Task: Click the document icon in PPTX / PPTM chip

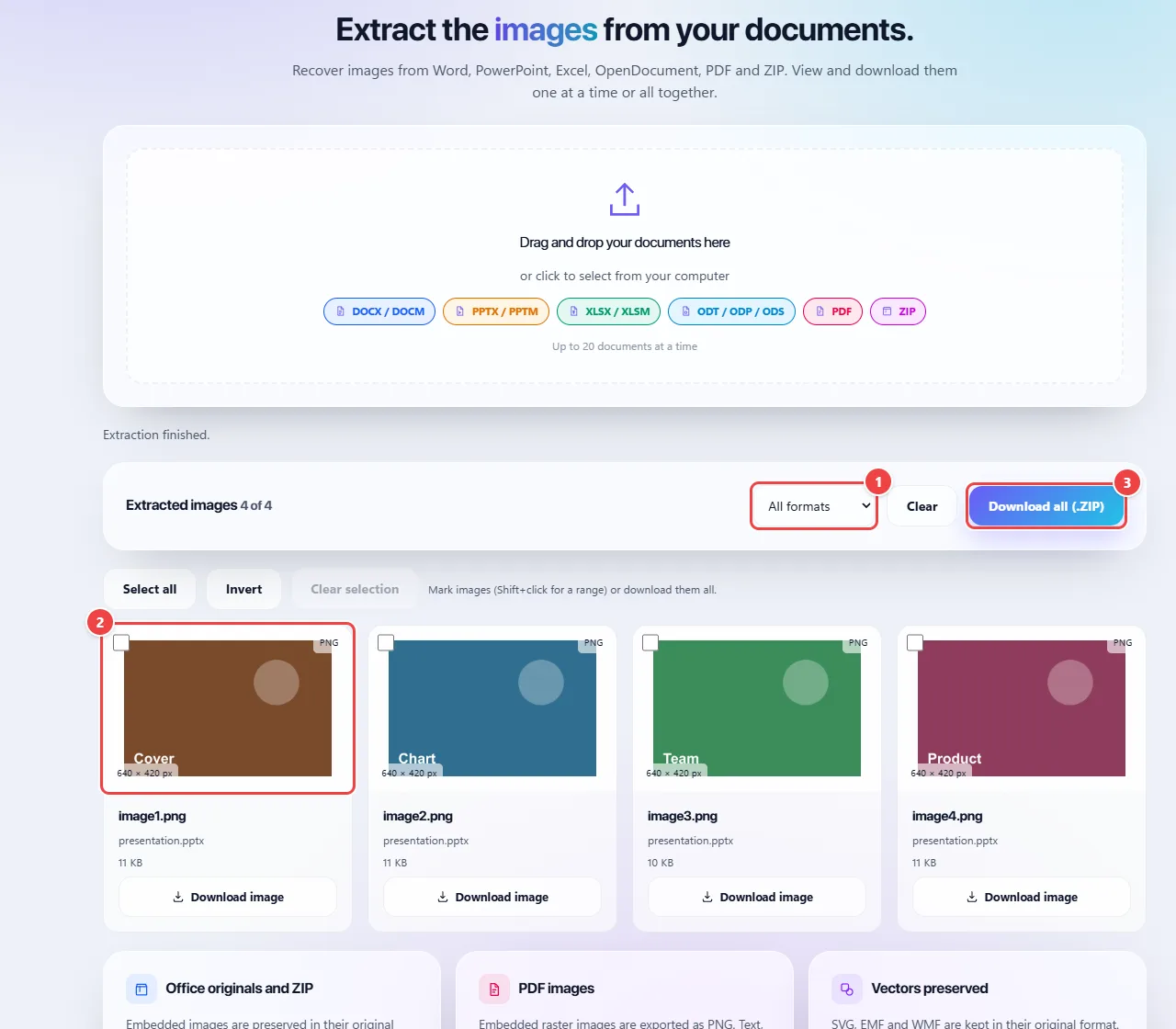Action: [460, 311]
